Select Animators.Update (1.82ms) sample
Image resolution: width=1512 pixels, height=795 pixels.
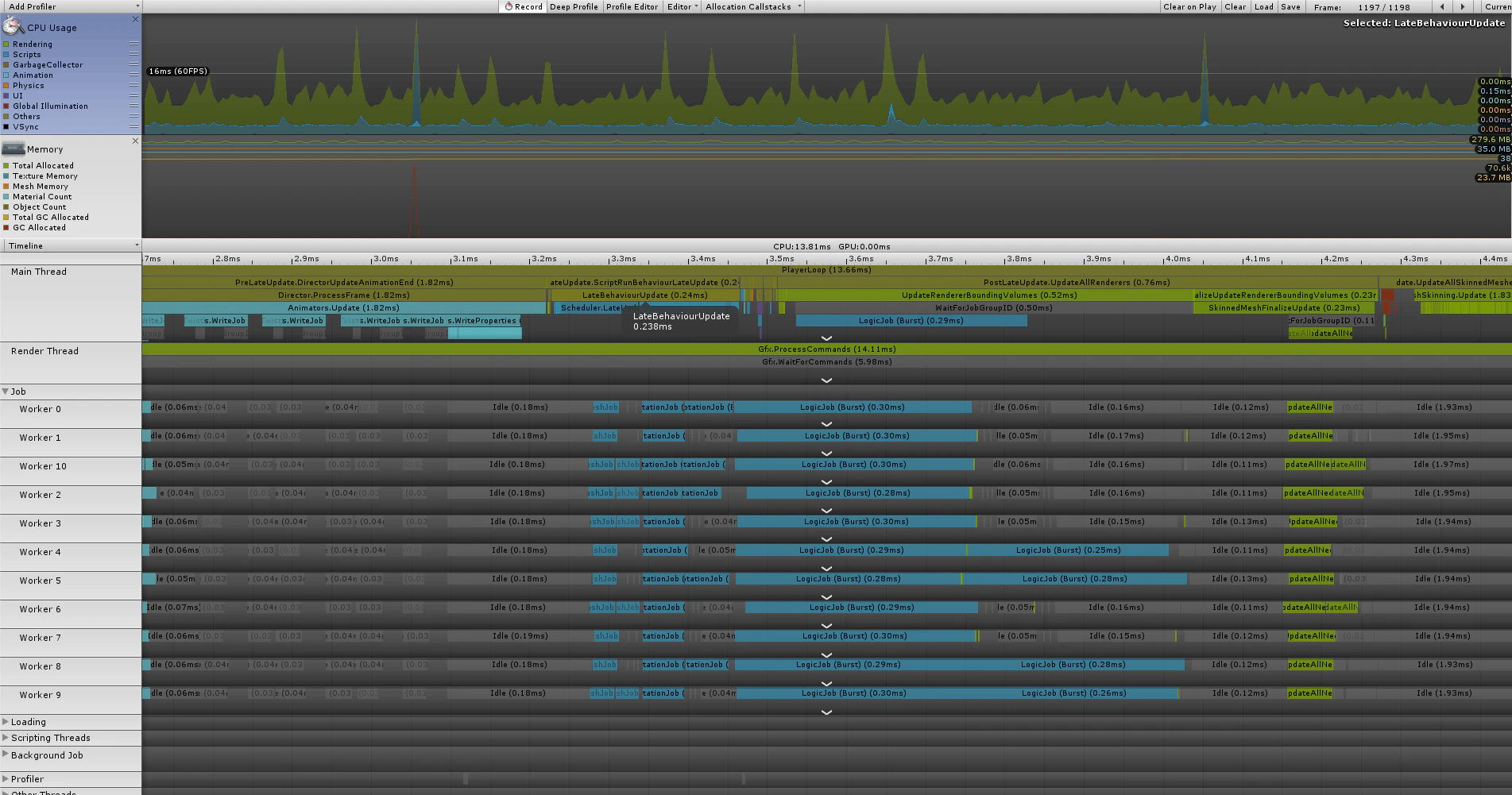click(x=344, y=308)
